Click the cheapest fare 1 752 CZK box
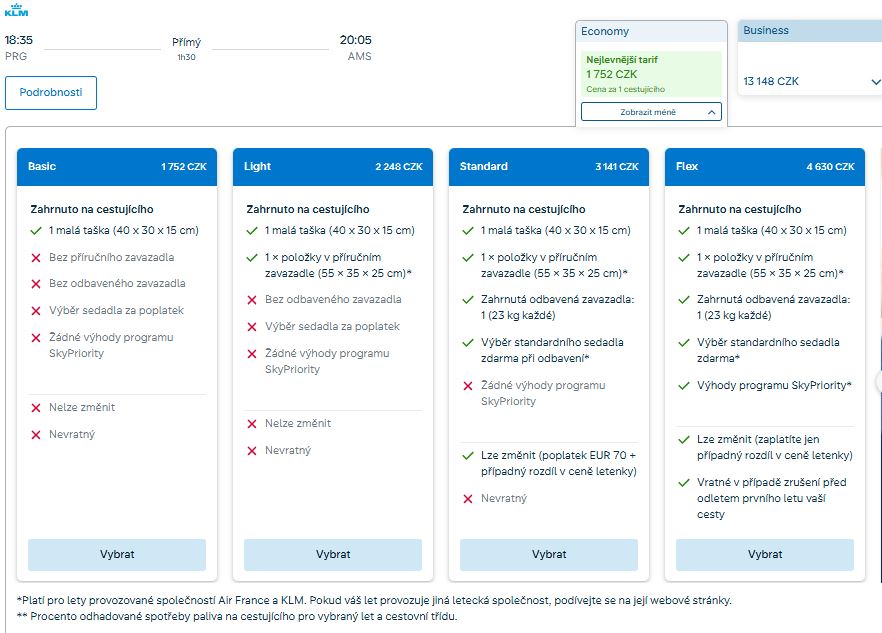Viewport: 882px width, 633px height. pyautogui.click(x=651, y=74)
